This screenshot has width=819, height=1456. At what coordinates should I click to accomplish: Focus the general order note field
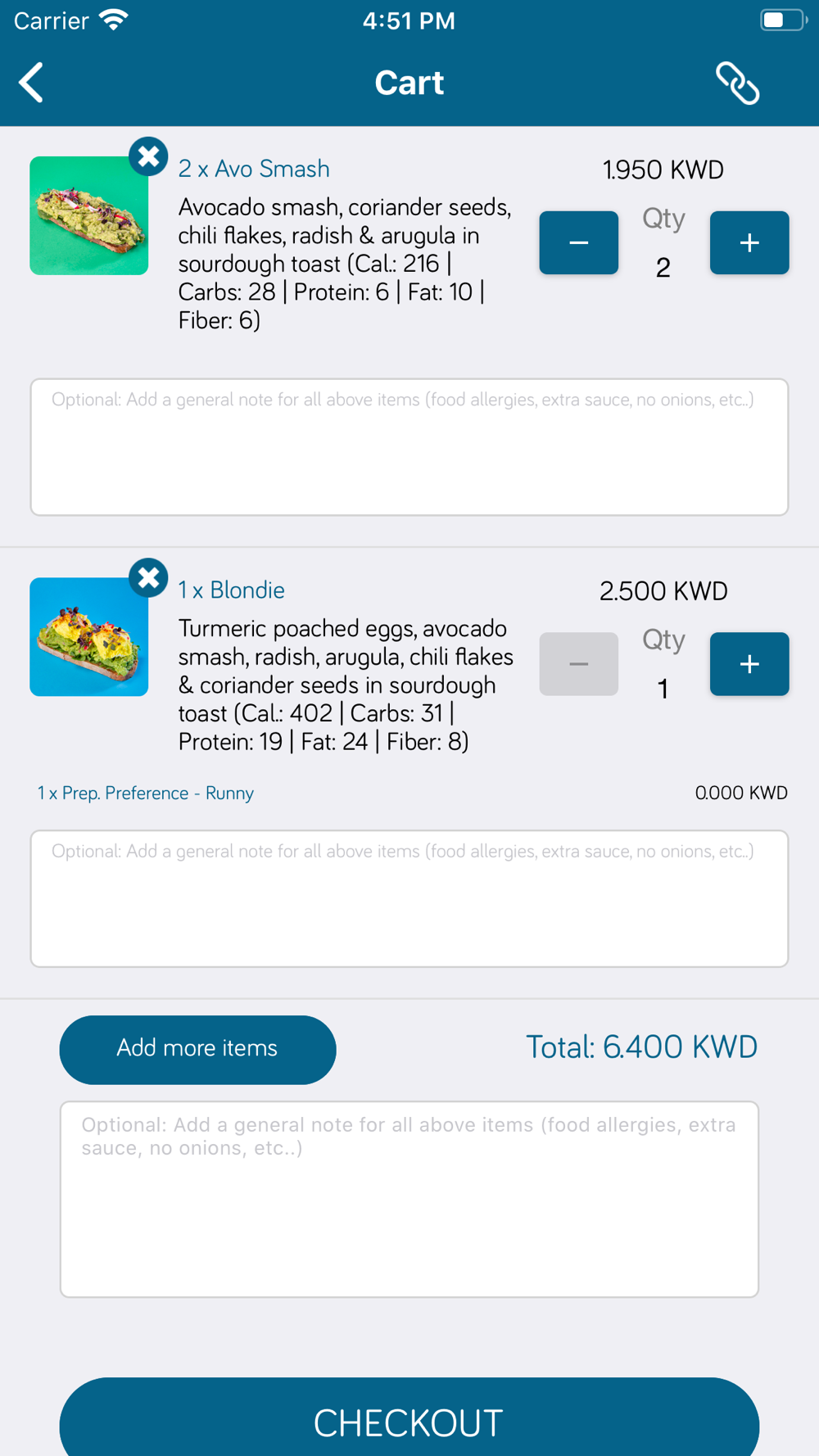(x=409, y=1200)
